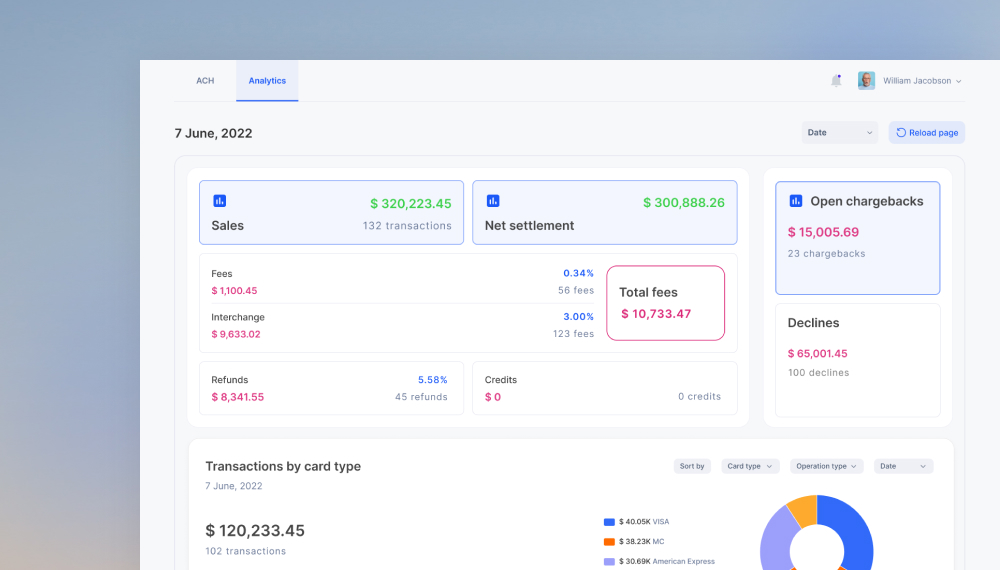Click the purple segment of the donut chart
Viewport: 1000px width, 570px height.
tap(777, 542)
